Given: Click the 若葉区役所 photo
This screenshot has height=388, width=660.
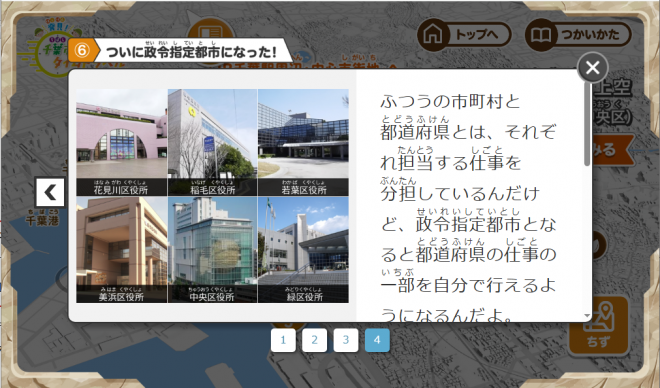Looking at the screenshot, I should [303, 142].
